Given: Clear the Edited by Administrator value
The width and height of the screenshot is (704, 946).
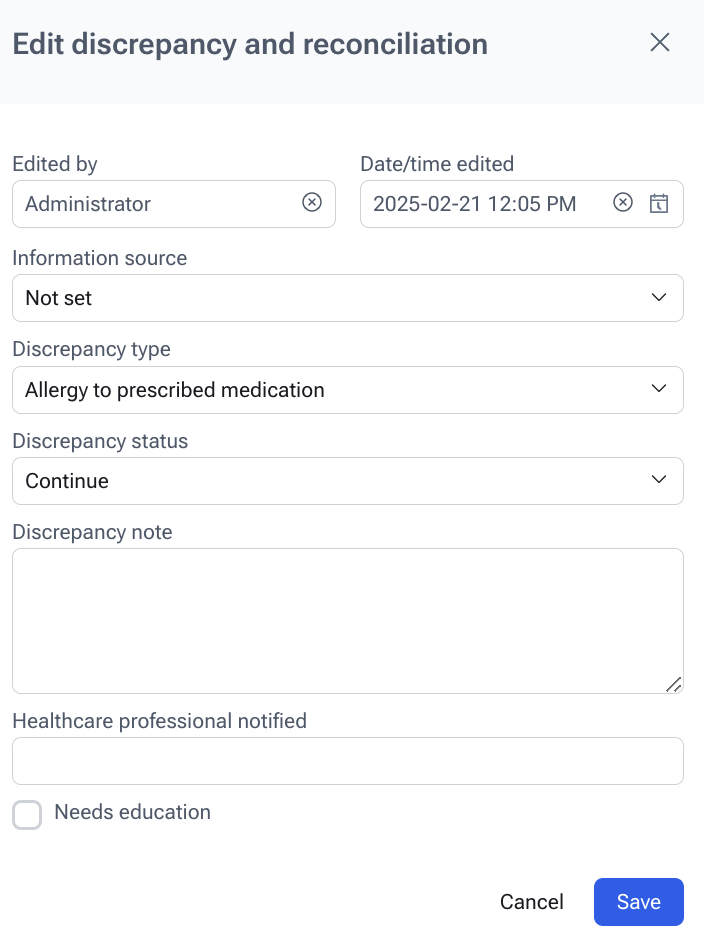Looking at the screenshot, I should 312,203.
